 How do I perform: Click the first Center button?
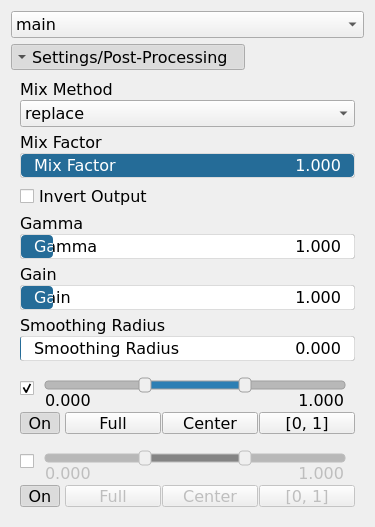point(210,423)
